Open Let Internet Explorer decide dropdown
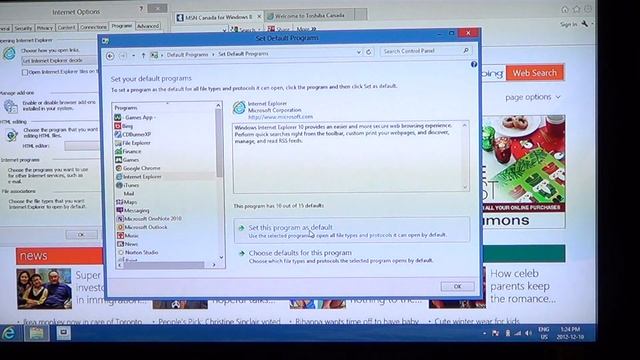The height and width of the screenshot is (360, 640). pyautogui.click(x=59, y=60)
